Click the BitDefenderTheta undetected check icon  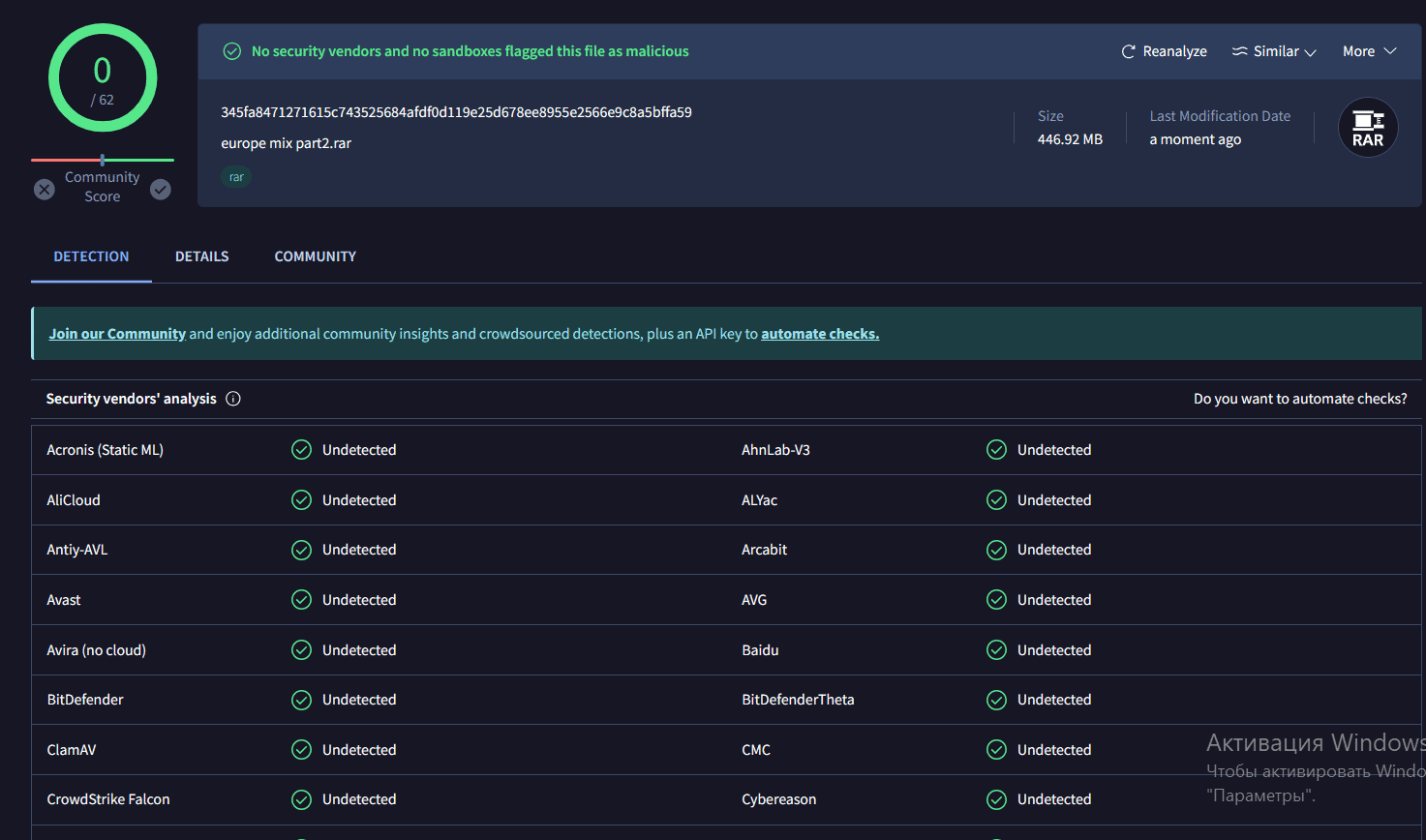point(996,700)
